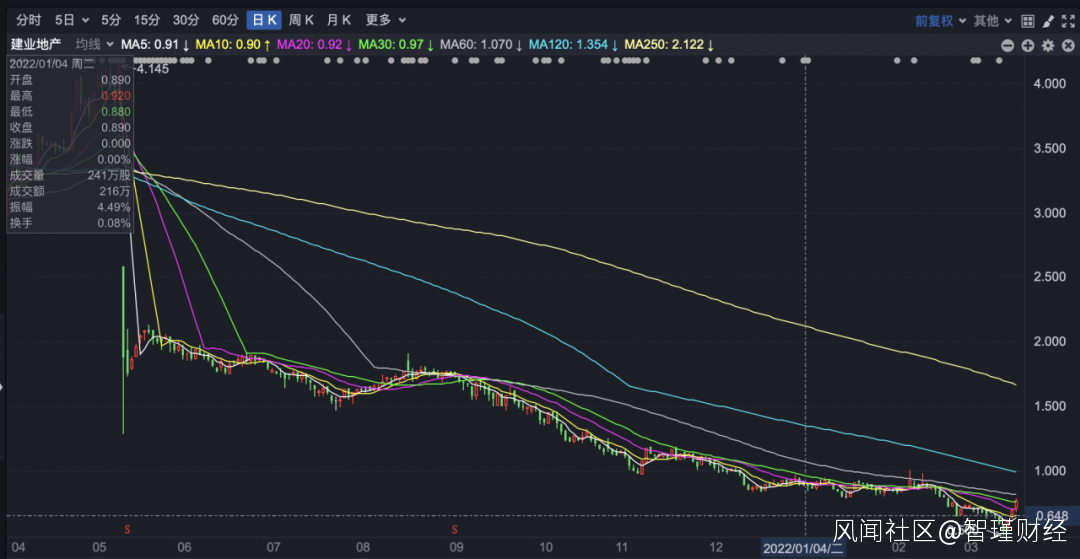This screenshot has height=559, width=1080.
Task: Expand the 更多 more periods dropdown
Action: coord(386,21)
